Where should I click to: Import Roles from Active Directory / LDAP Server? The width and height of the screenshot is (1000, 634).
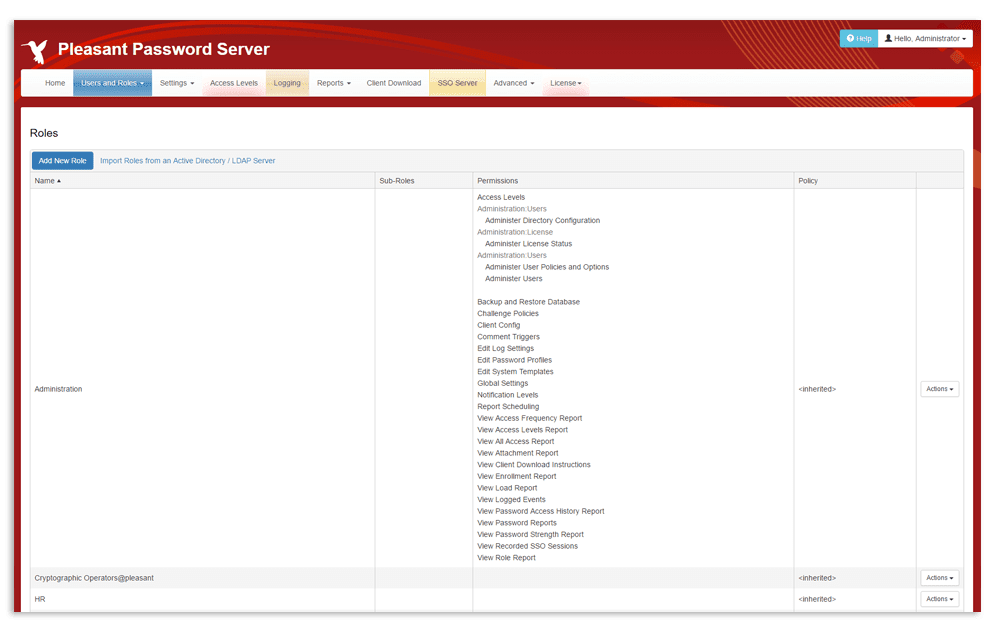click(188, 161)
